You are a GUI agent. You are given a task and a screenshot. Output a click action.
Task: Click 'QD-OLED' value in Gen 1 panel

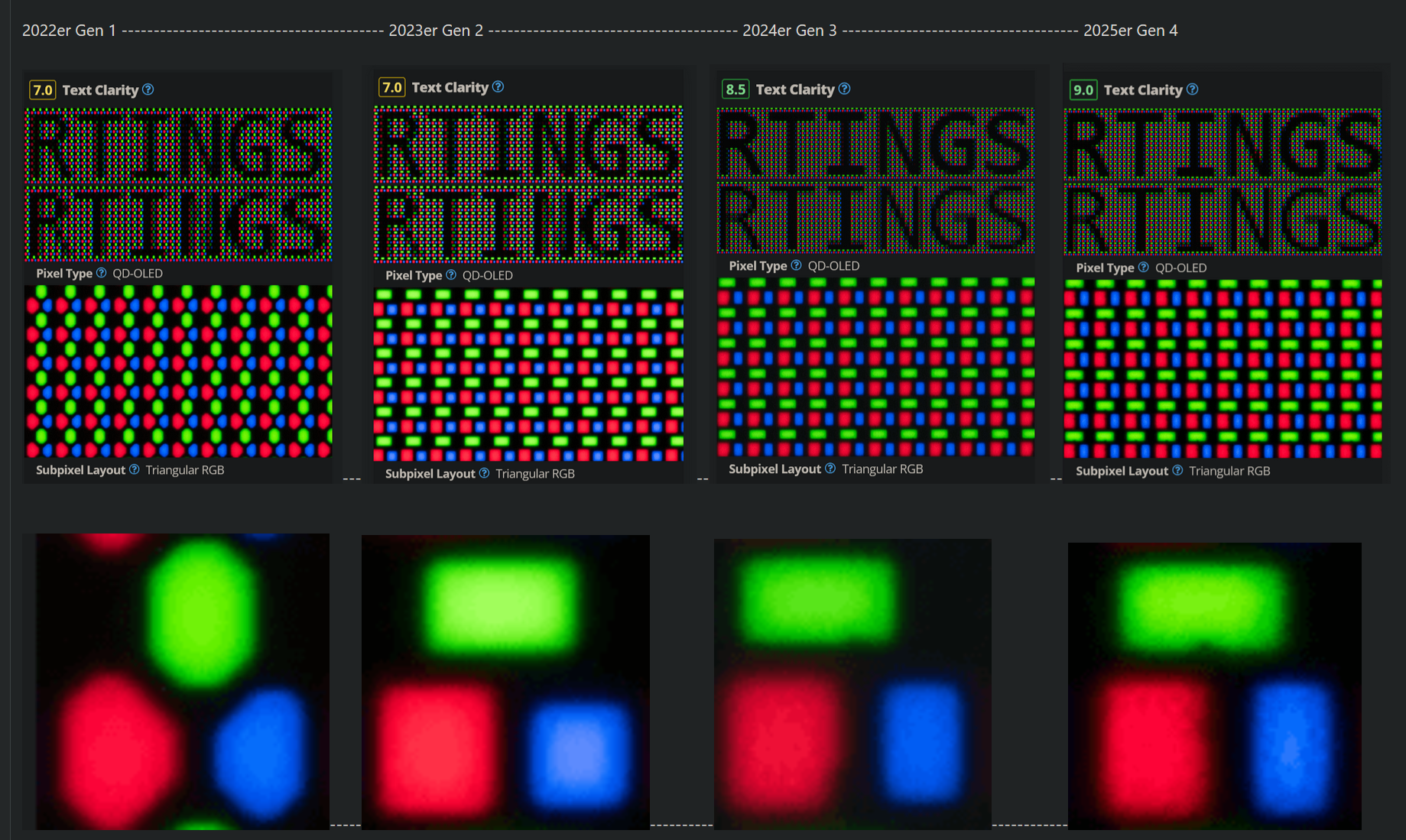(138, 273)
